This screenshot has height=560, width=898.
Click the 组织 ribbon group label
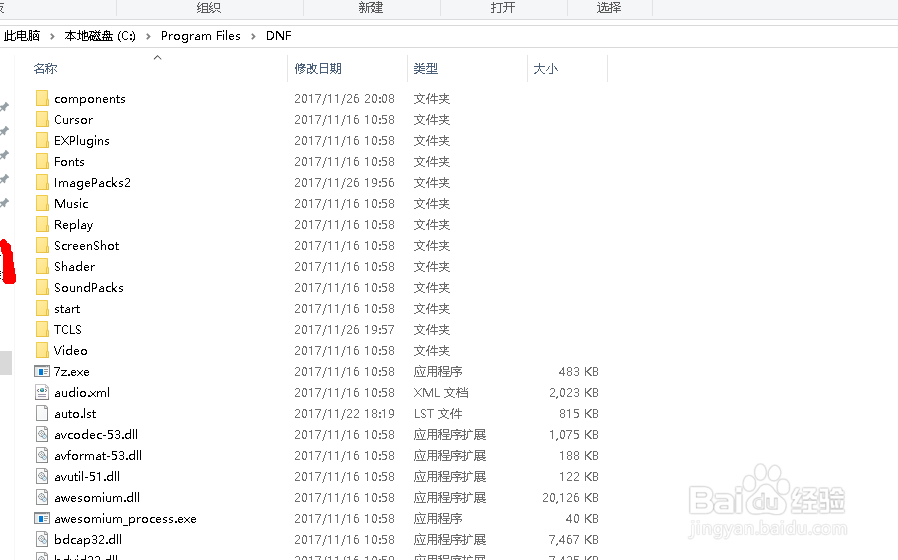(x=208, y=7)
